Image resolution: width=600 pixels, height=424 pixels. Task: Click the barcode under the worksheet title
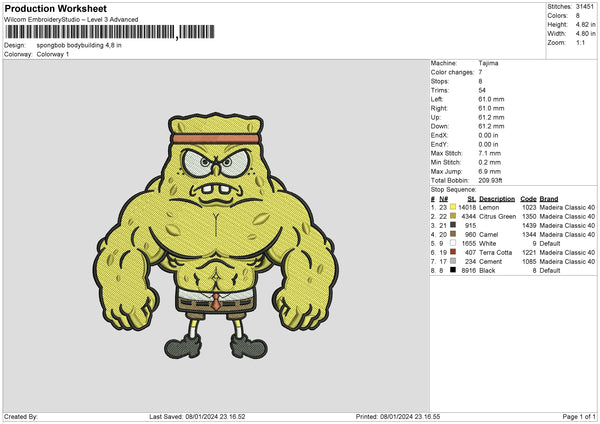click(x=110, y=32)
